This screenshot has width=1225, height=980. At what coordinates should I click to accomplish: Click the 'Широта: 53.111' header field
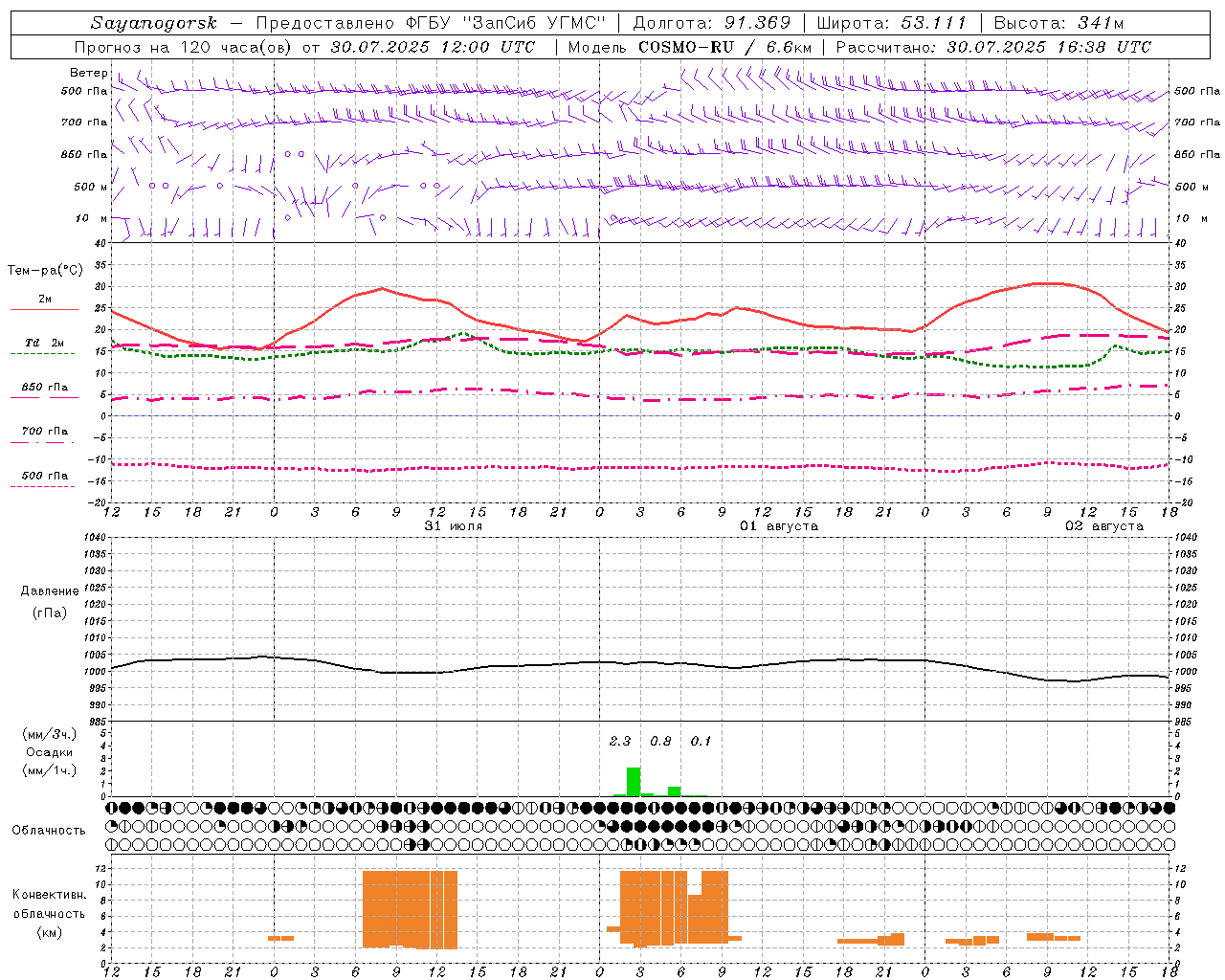(891, 23)
